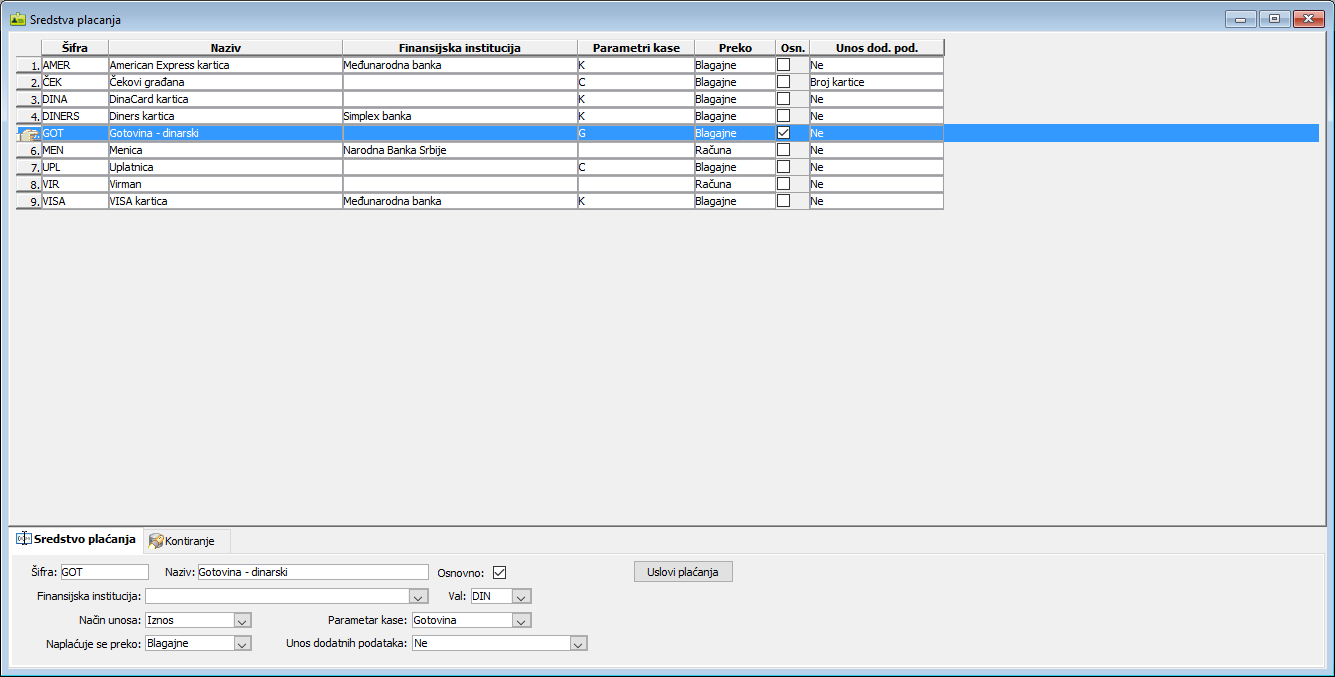This screenshot has height=677, width=1335.
Task: Expand the Val currency dropdown
Action: tap(522, 597)
